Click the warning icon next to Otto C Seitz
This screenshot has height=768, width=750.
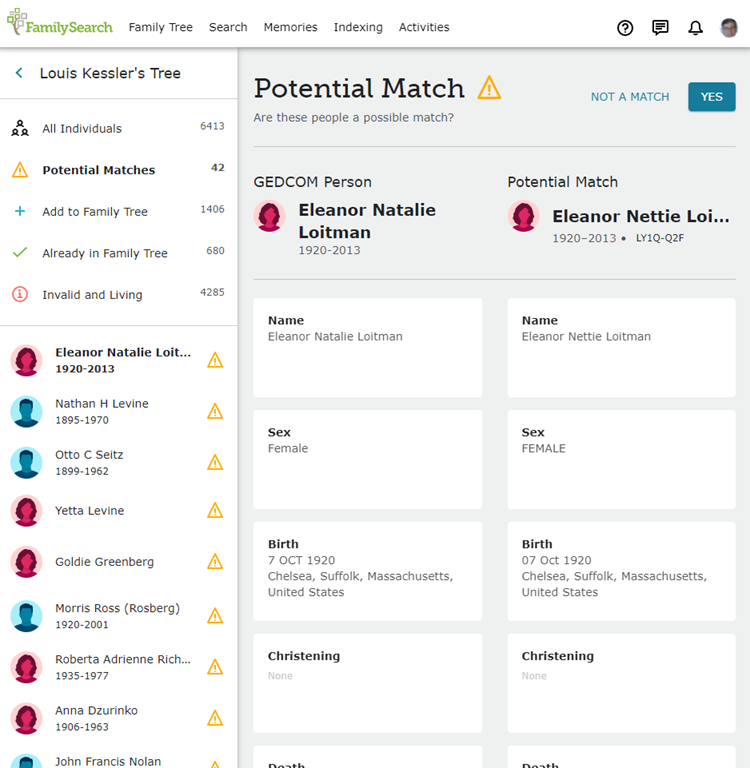coord(215,462)
